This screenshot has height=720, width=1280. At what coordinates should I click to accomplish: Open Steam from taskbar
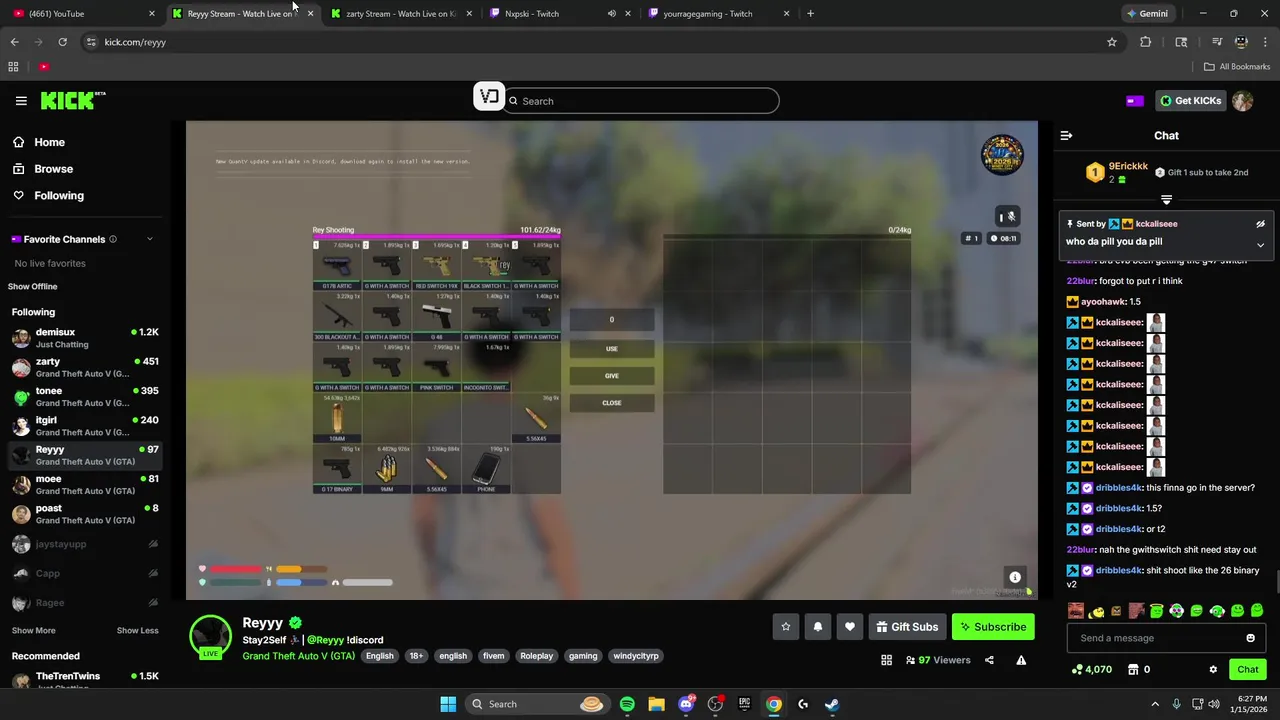click(831, 704)
